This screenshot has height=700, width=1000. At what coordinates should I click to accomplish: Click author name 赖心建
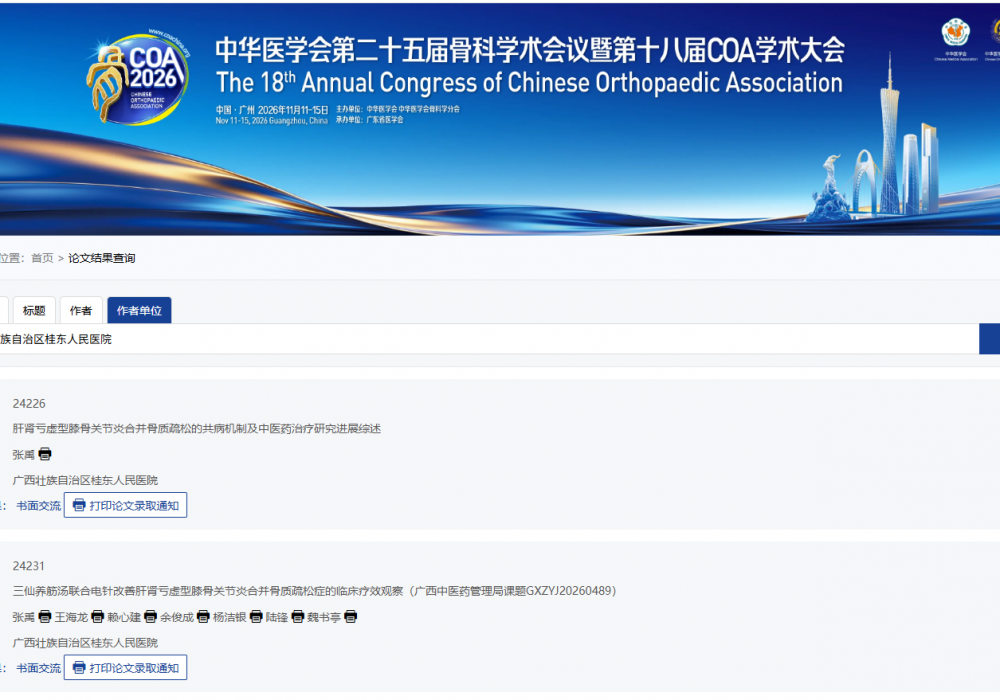point(124,617)
